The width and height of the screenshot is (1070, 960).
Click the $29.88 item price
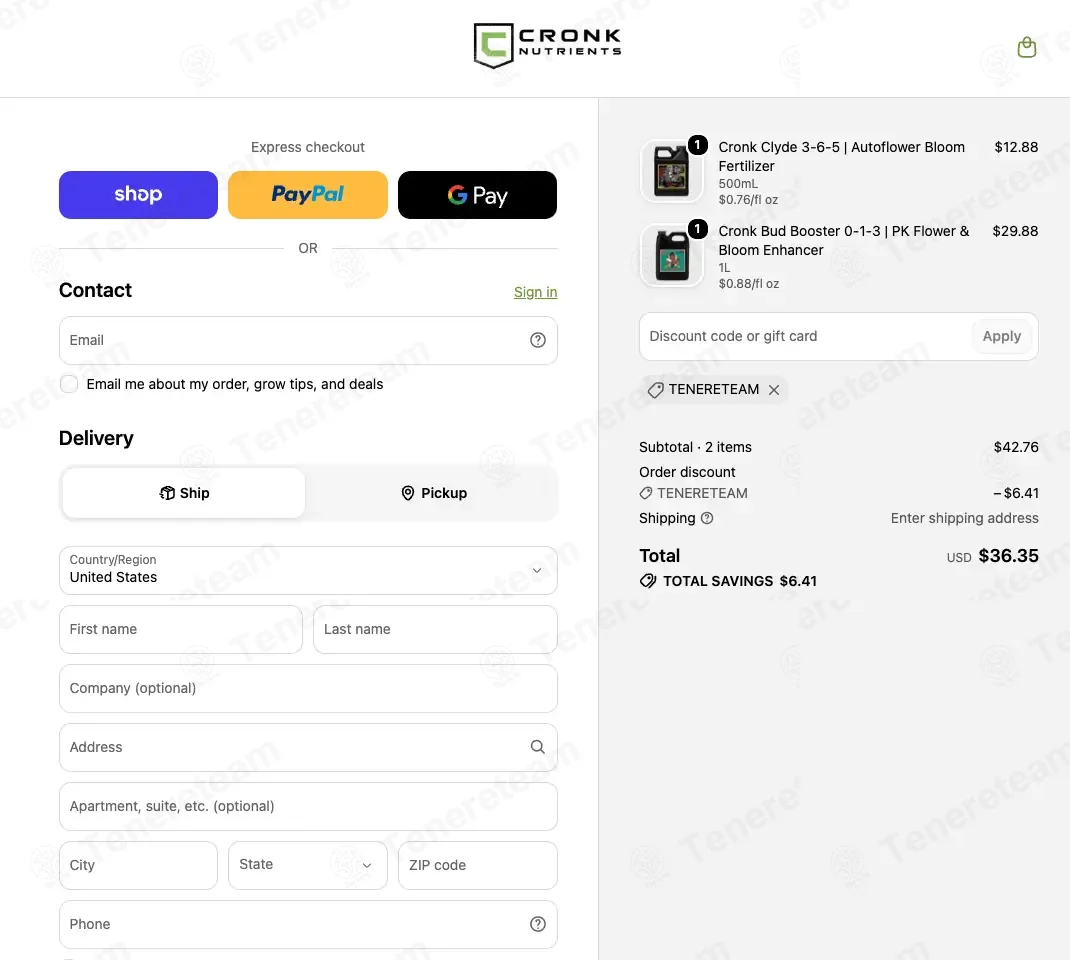coord(1015,231)
